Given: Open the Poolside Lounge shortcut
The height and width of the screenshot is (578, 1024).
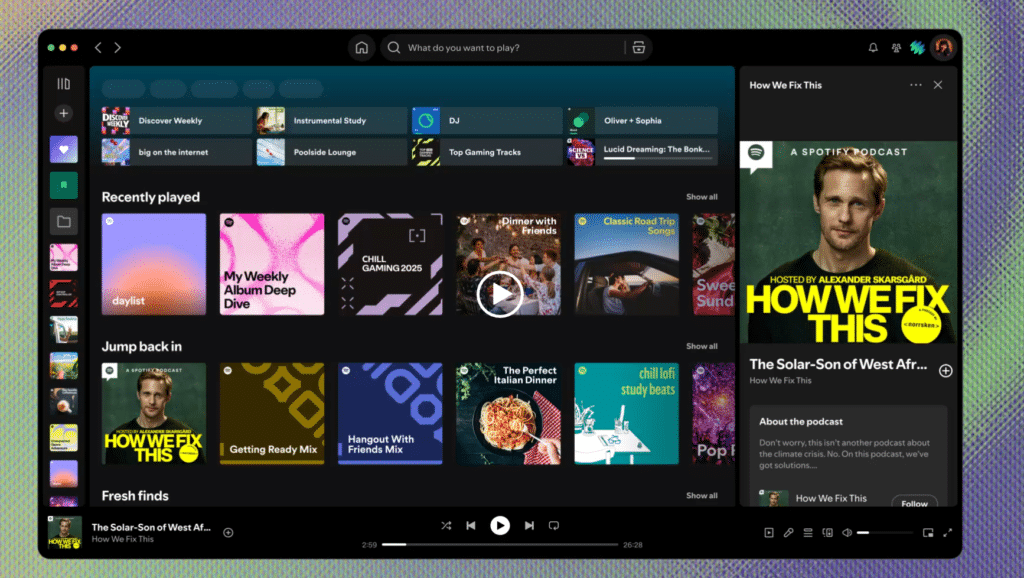Looking at the screenshot, I should pos(332,152).
